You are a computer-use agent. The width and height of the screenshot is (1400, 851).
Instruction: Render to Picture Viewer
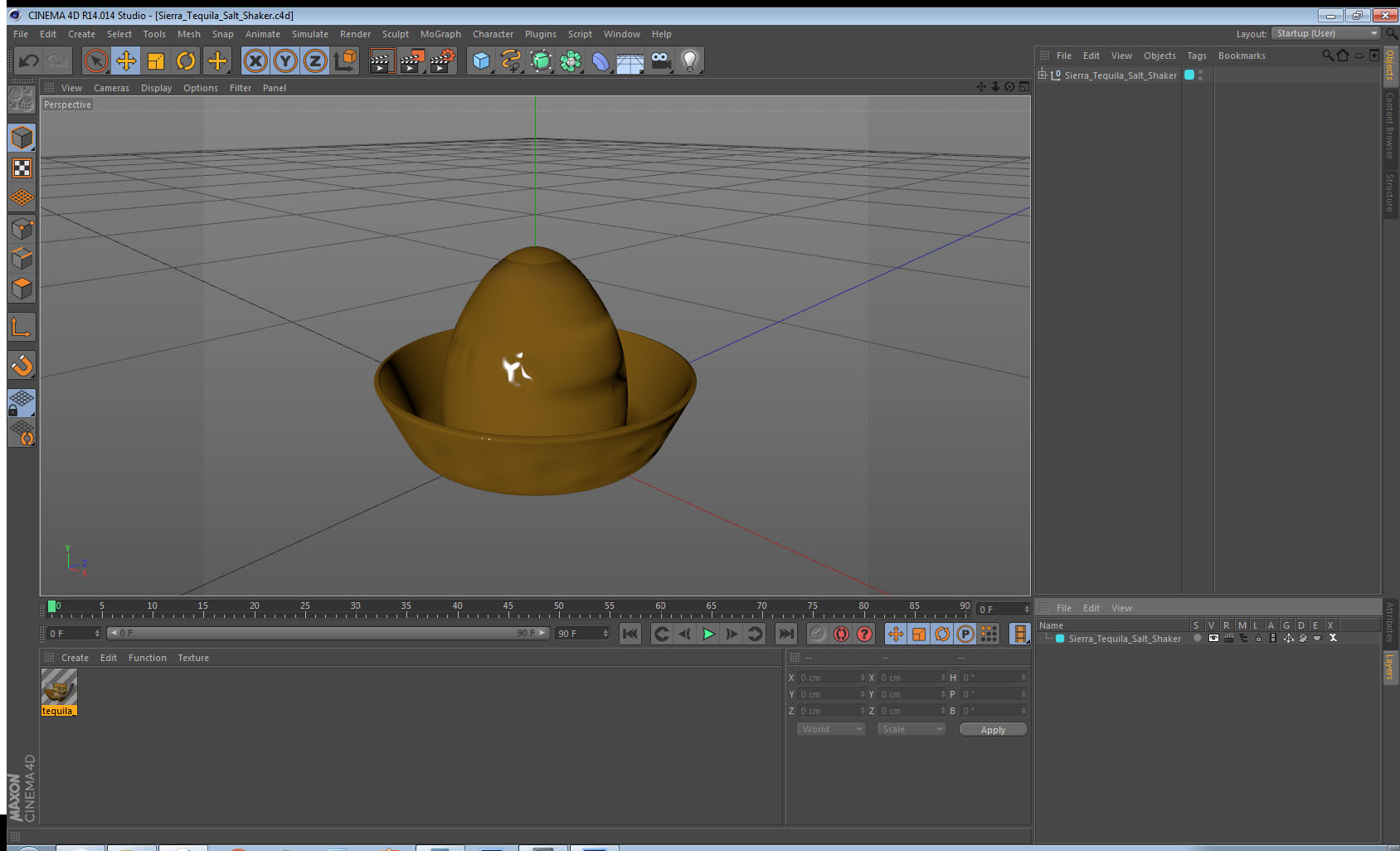tap(411, 61)
